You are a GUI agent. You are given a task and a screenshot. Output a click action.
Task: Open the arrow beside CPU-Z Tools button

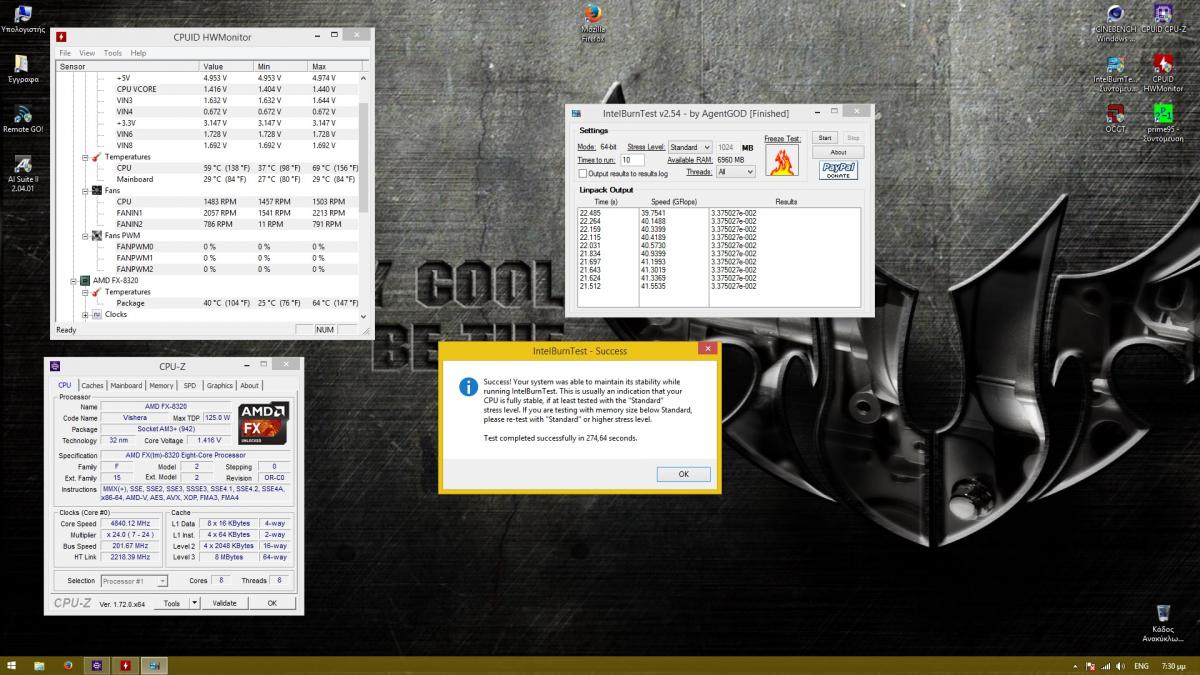(194, 603)
